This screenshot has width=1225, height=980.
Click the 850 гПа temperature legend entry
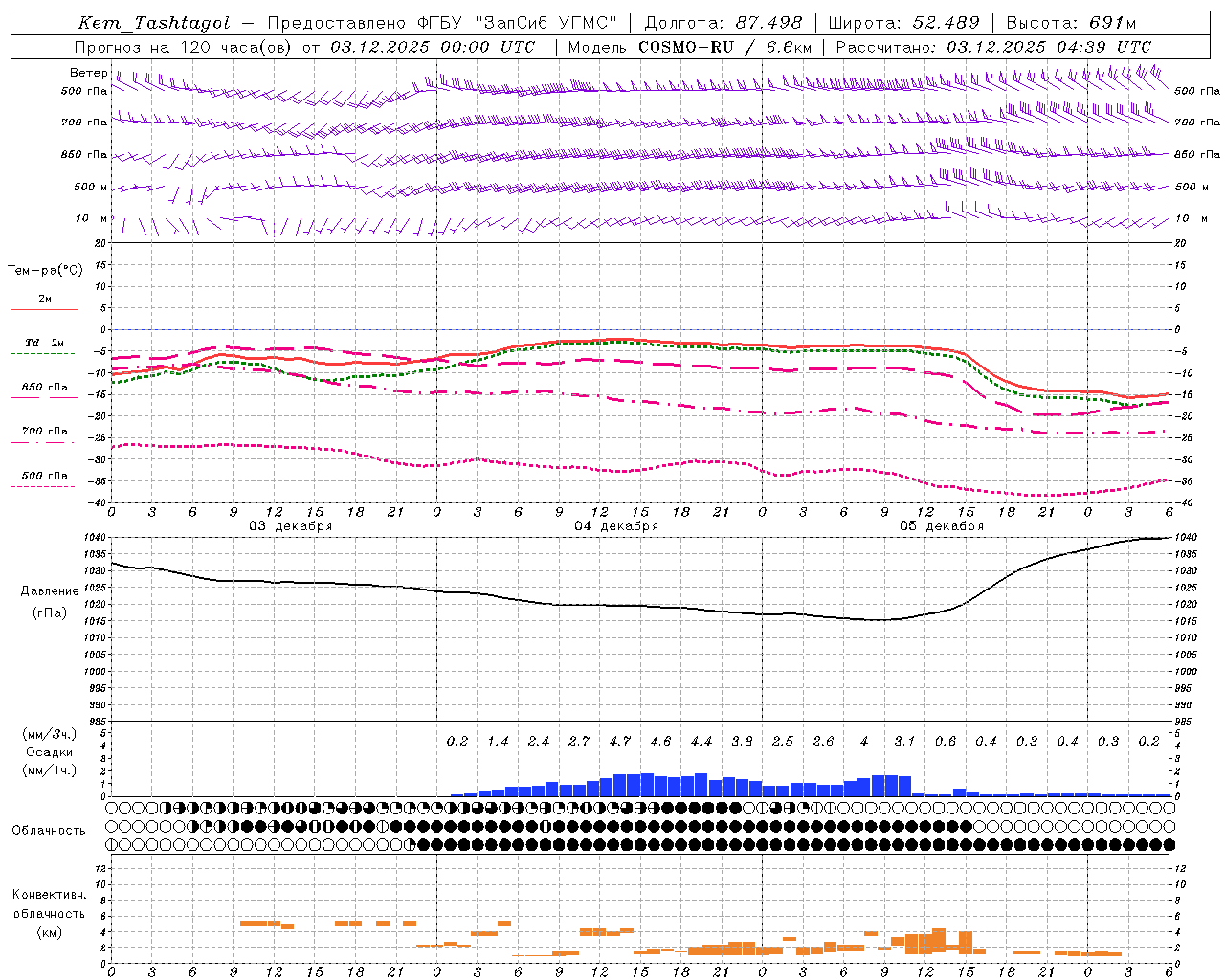45,388
